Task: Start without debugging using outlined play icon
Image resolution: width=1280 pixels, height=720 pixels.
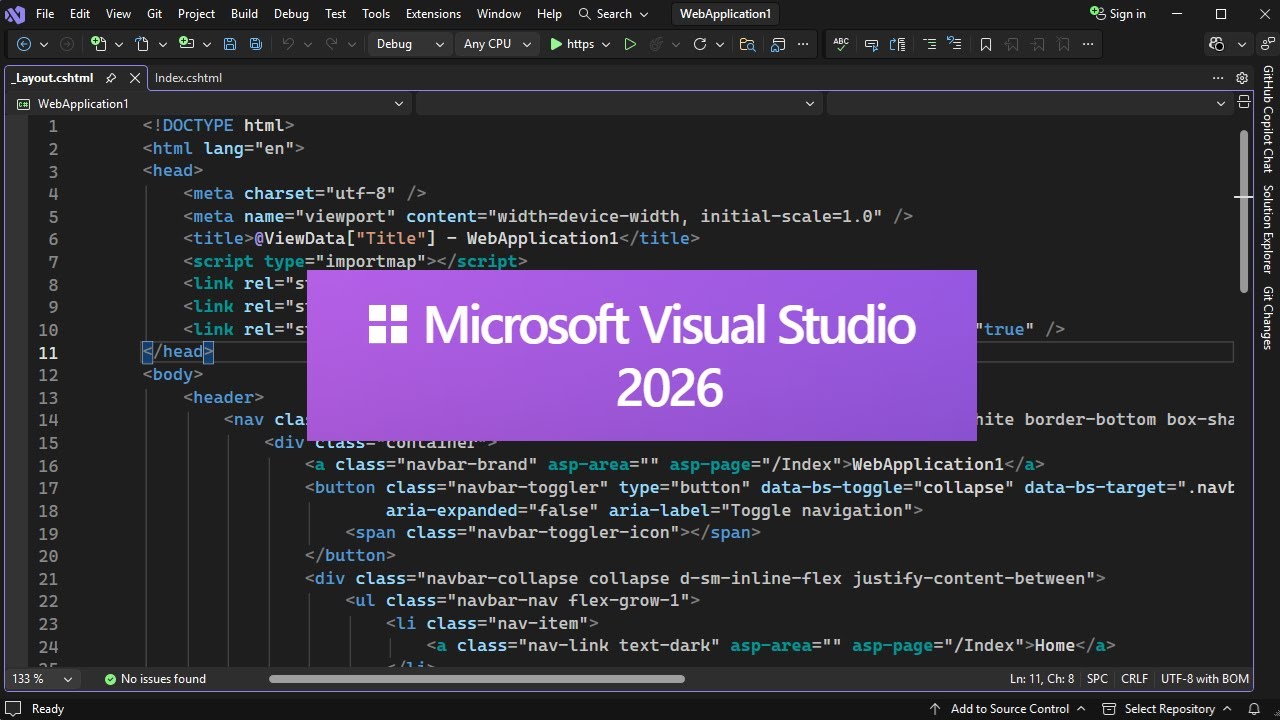Action: pos(630,44)
